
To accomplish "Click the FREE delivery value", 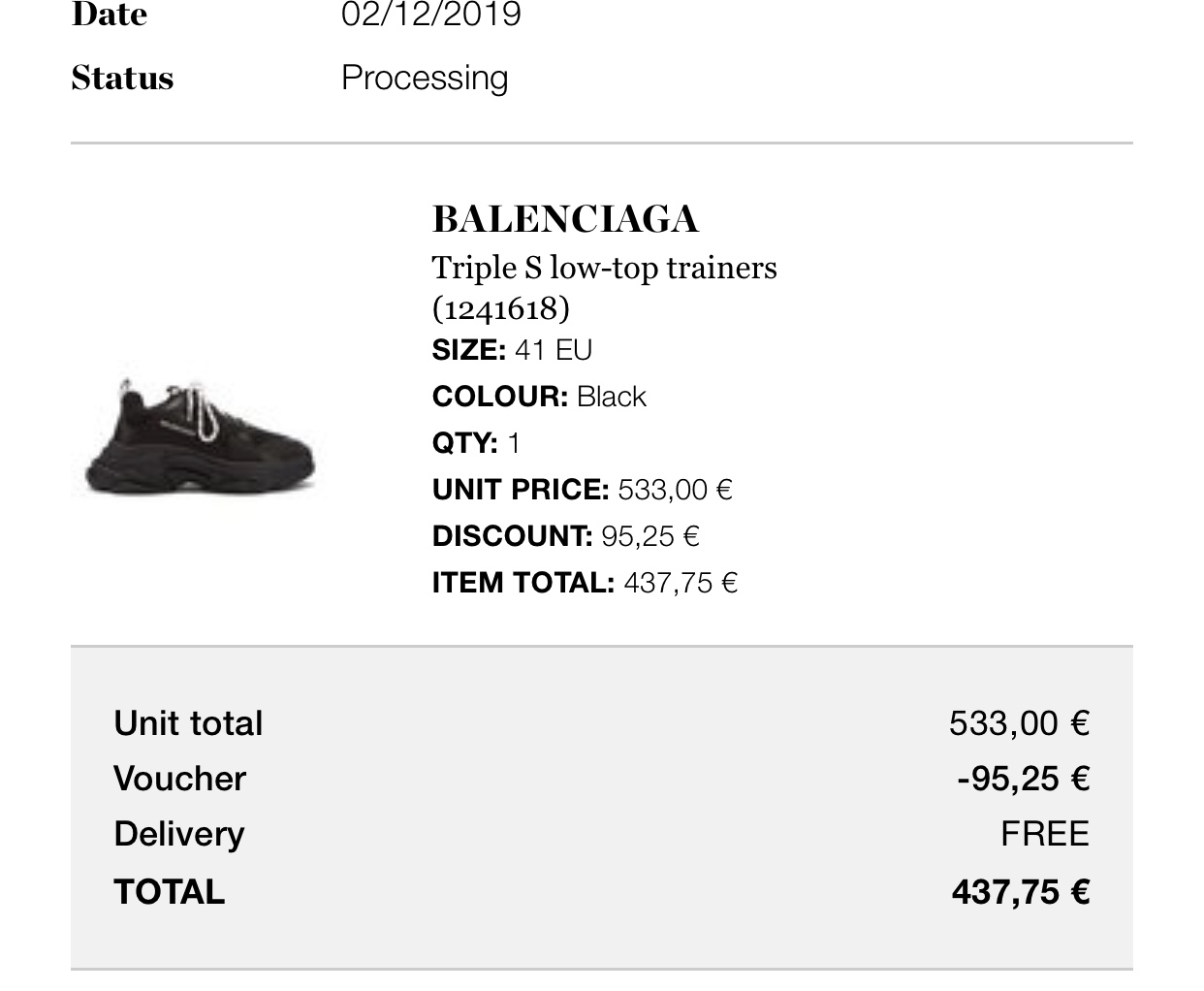I will click(x=1044, y=834).
